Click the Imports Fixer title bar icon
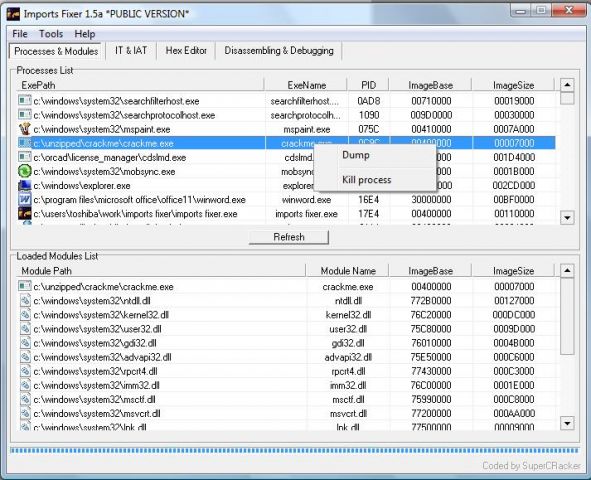This screenshot has width=591, height=480. tap(13, 14)
